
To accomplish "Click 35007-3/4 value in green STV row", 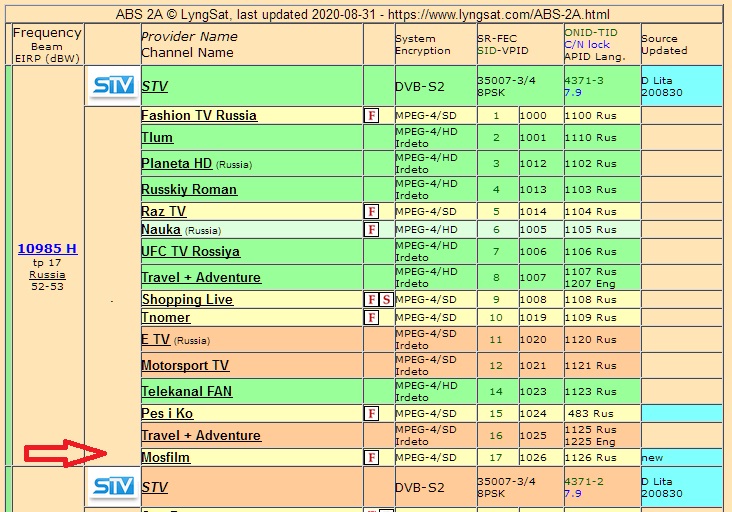I will click(506, 80).
